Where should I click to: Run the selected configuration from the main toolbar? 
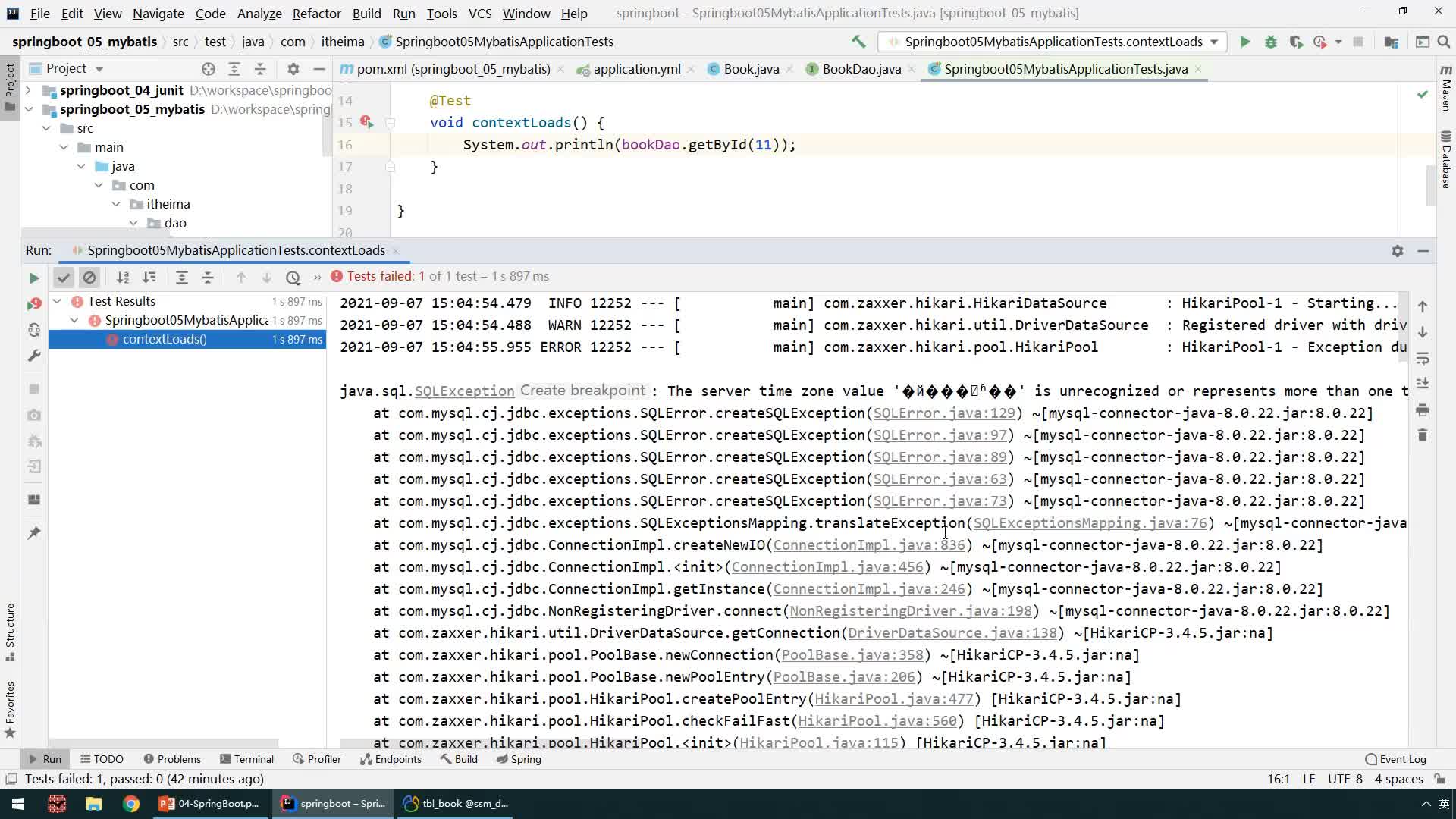tap(1245, 42)
